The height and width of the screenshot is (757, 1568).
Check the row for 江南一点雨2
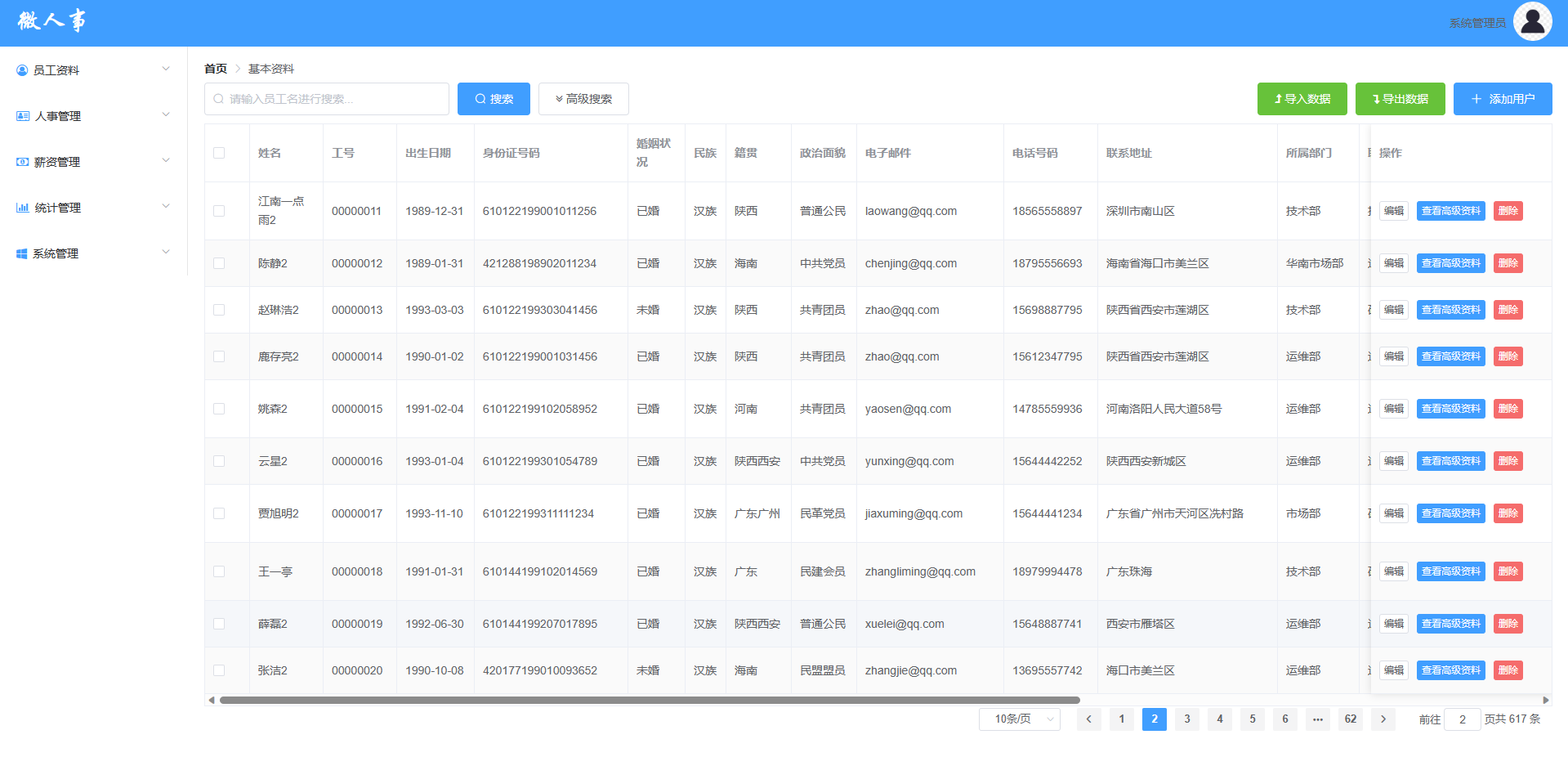point(219,211)
